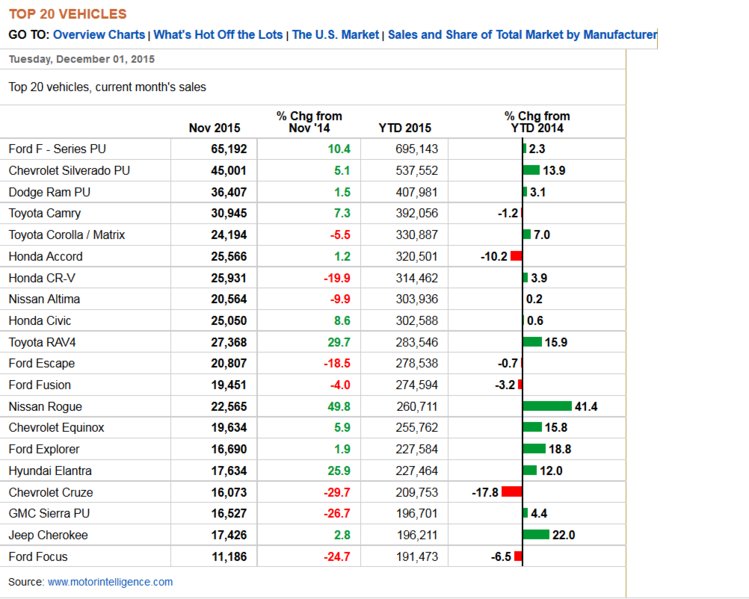This screenshot has height=599, width=749.
Task: Click the TOP 20 VEHICLES heading
Action: coord(67,14)
